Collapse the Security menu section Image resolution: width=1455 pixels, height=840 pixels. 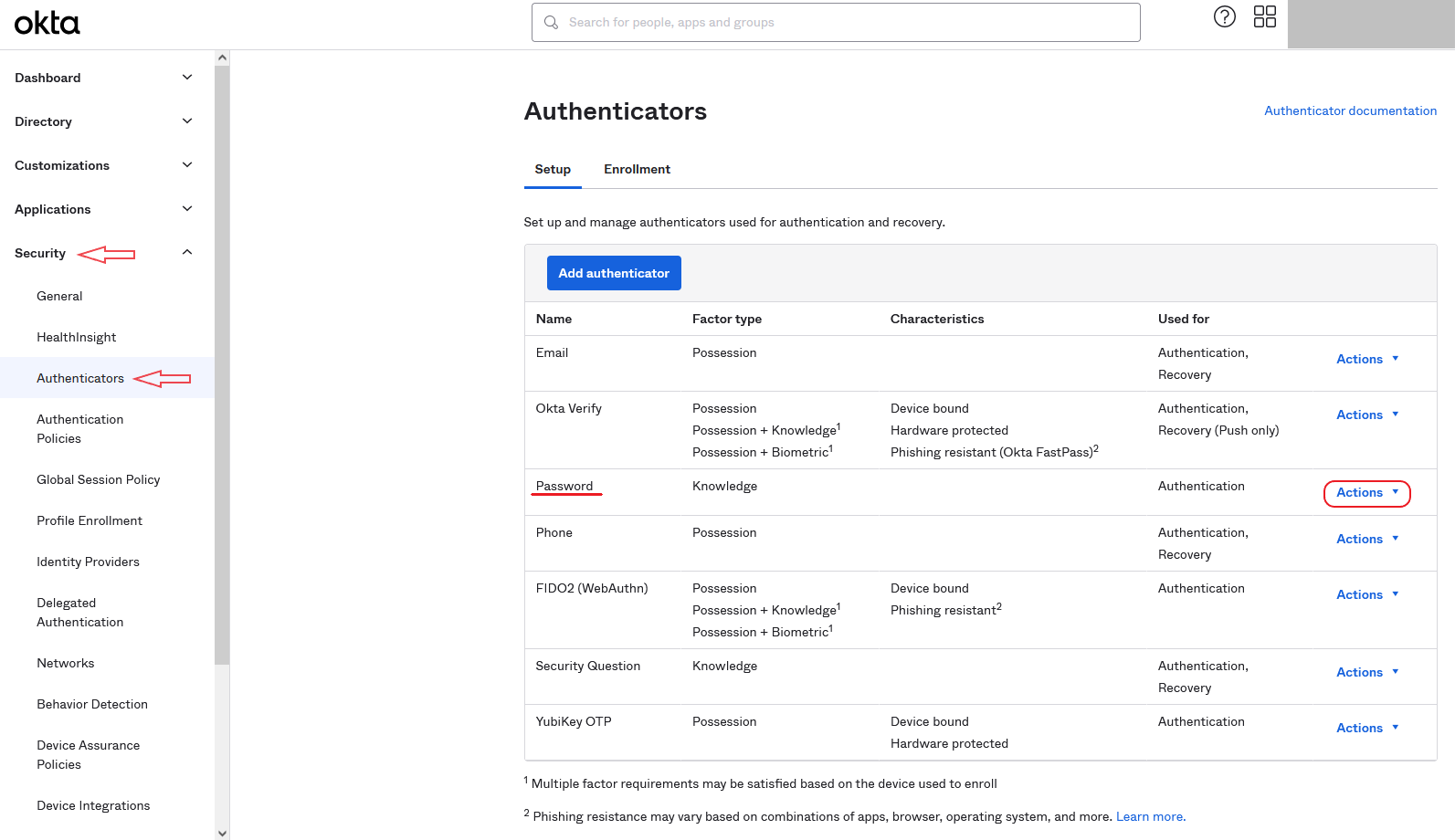pos(106,253)
